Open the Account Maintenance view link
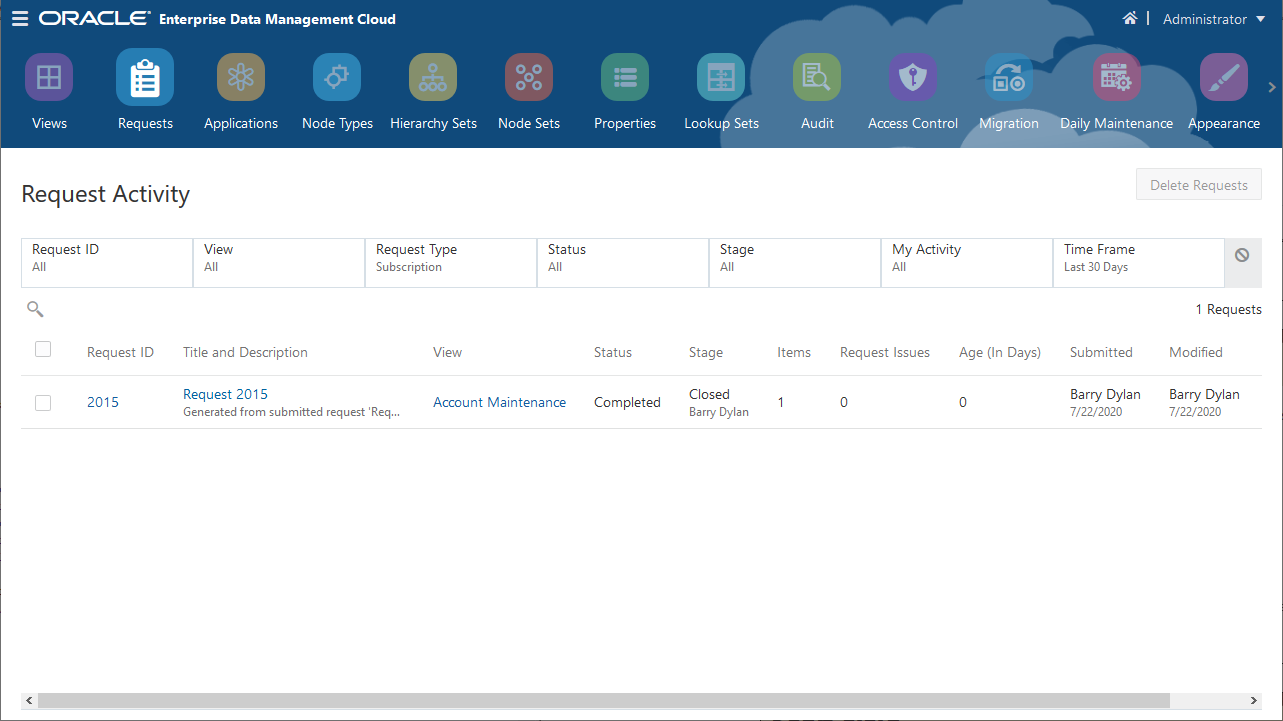The height and width of the screenshot is (721, 1283). tap(499, 402)
